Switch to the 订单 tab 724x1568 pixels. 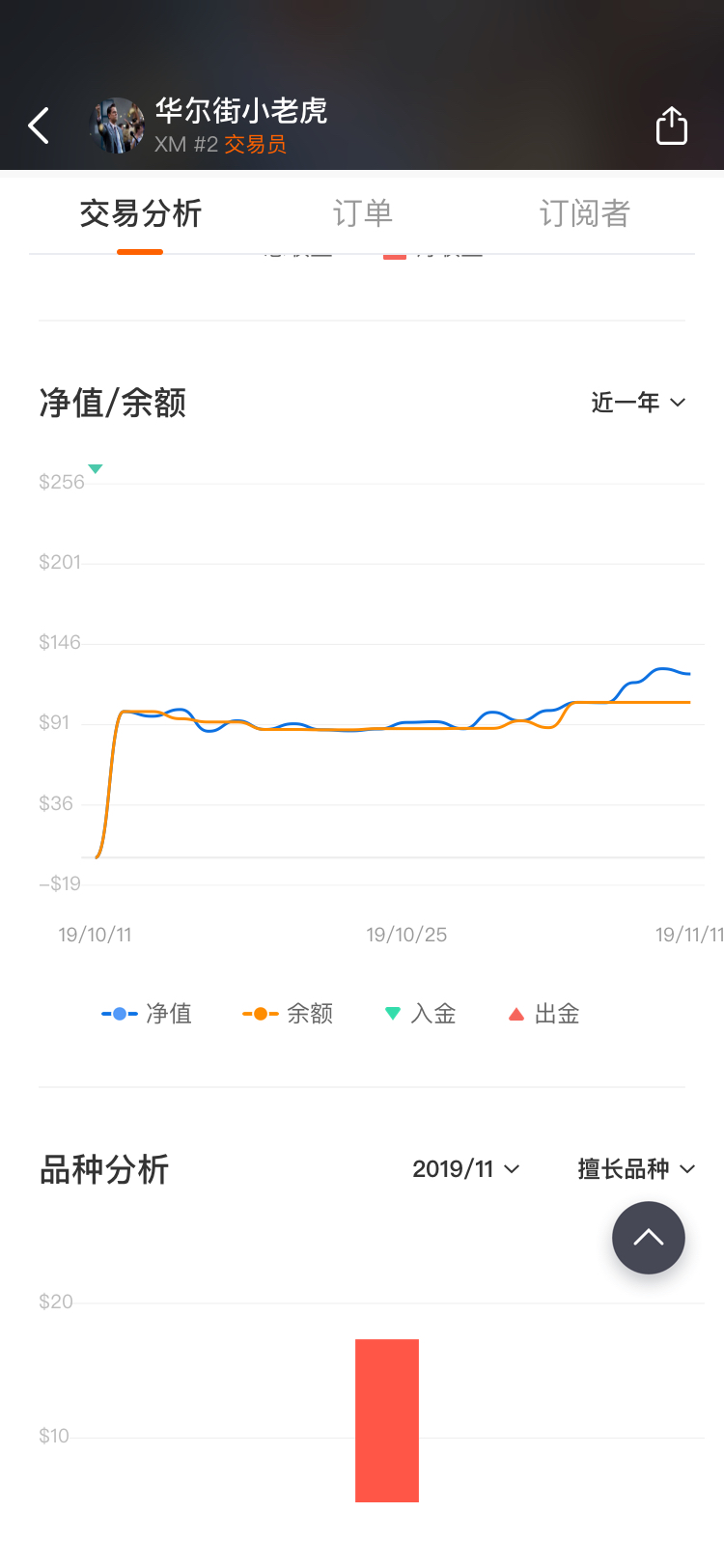click(362, 213)
